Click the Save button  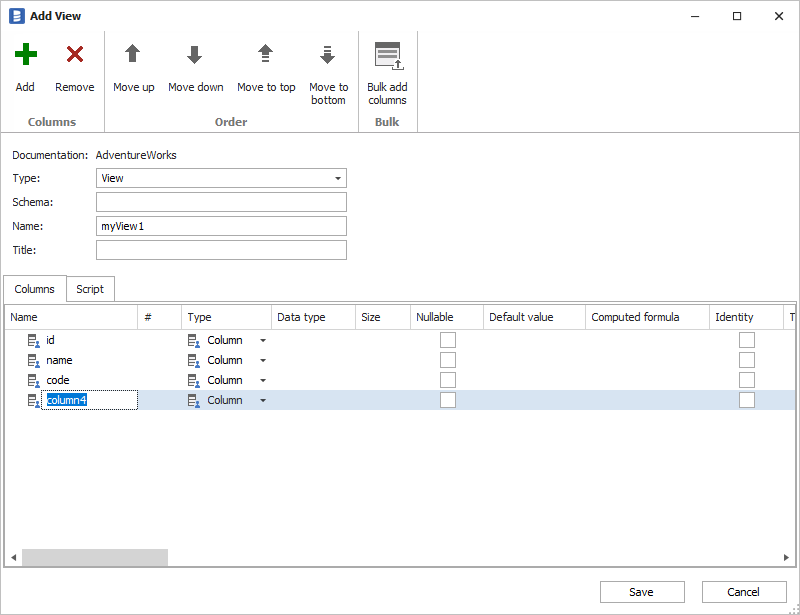[641, 592]
